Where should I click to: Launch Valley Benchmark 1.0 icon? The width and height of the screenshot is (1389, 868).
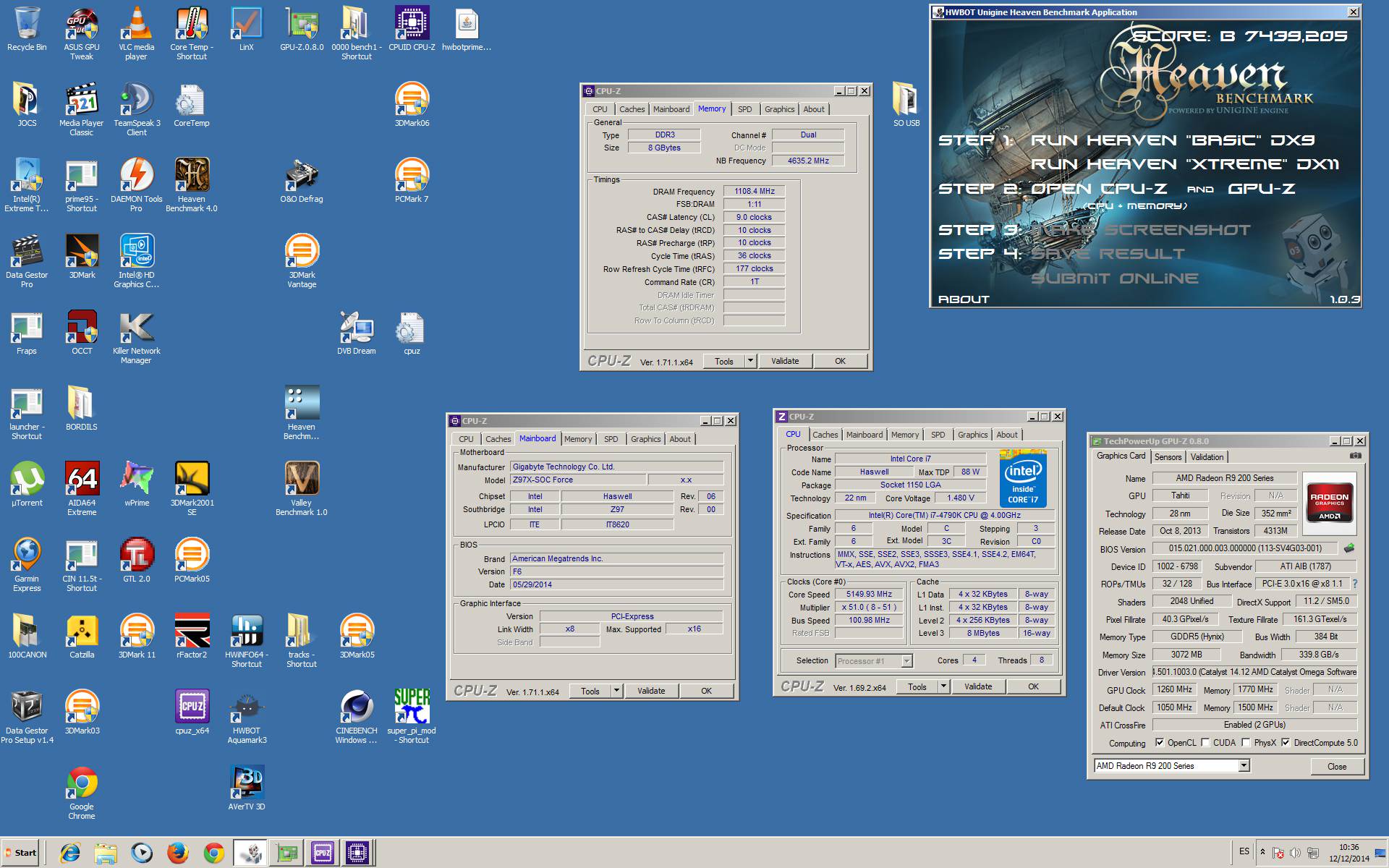click(x=302, y=488)
